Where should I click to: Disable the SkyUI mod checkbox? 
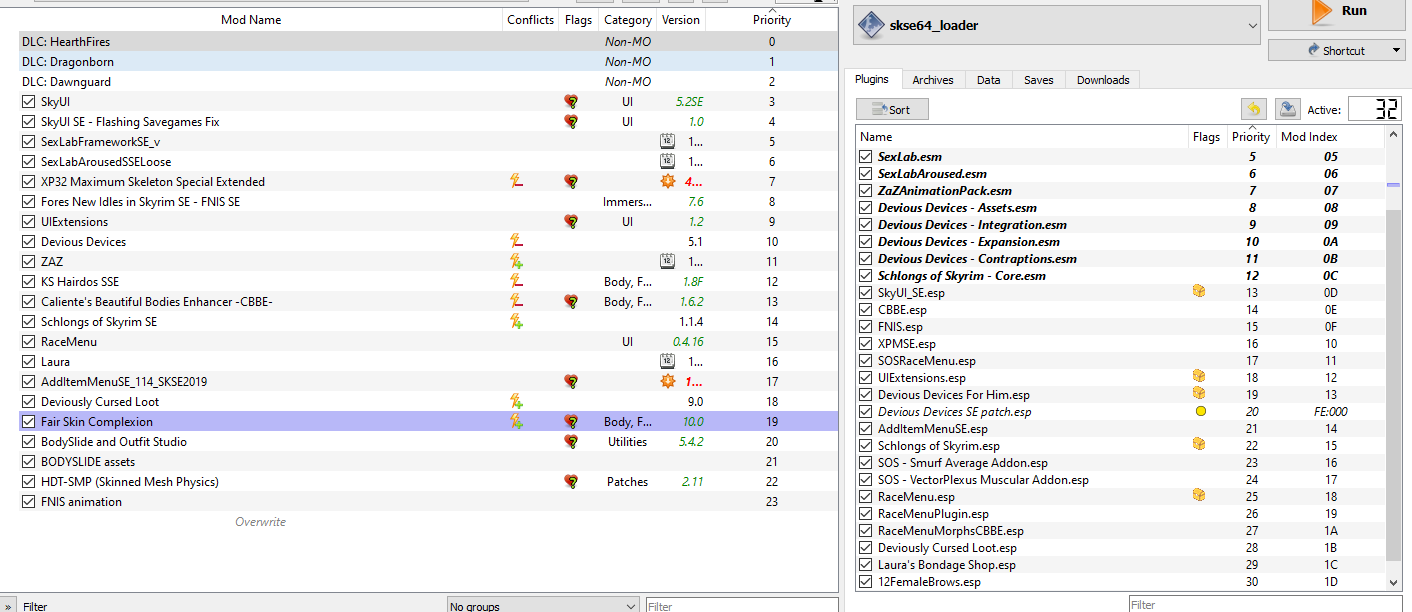[28, 102]
